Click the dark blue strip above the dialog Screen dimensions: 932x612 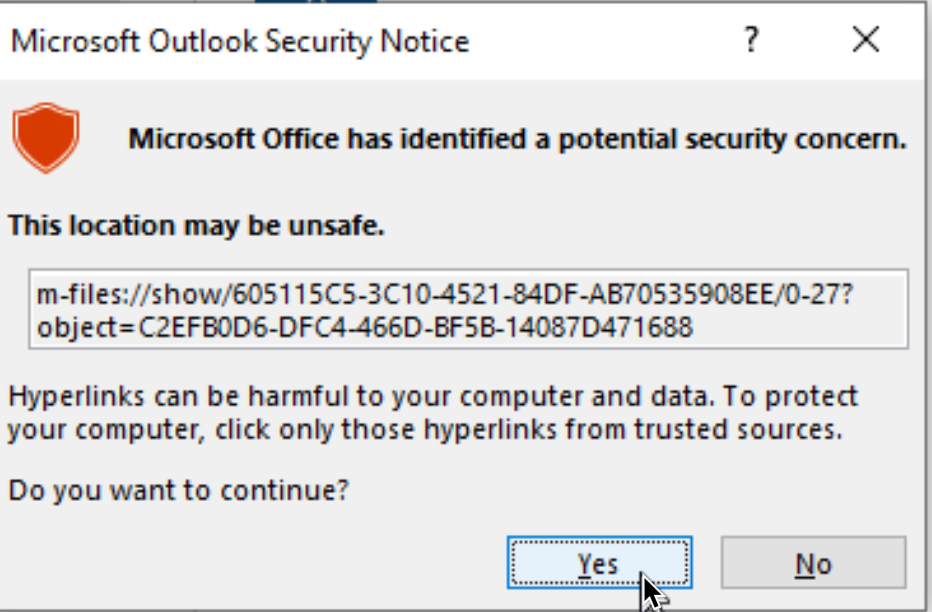[315, 1]
